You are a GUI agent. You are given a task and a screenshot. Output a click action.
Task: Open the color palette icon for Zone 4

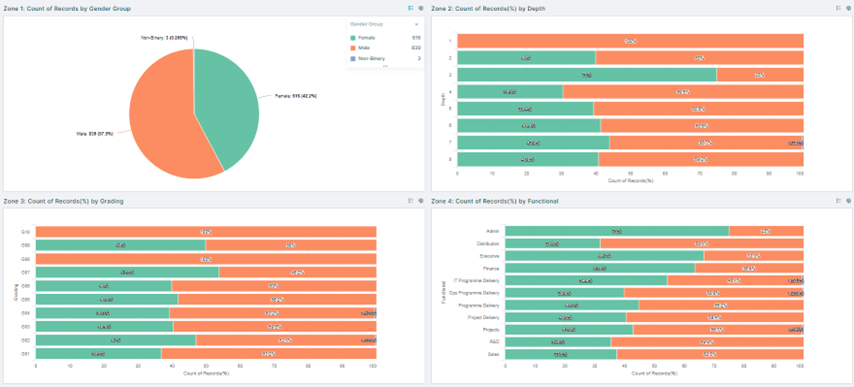click(848, 200)
